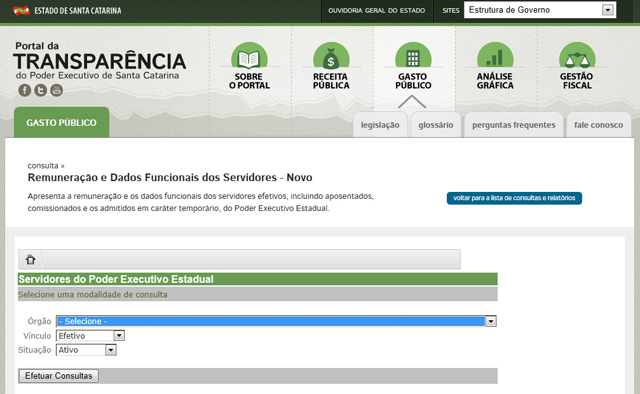Viewport: 640px width, 394px height.
Task: Click the Santa Catarina state flag logo
Action: [x=21, y=11]
